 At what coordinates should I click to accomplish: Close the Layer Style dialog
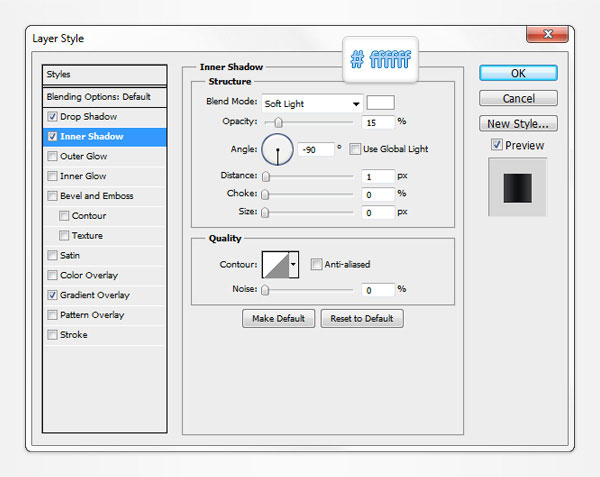548,34
